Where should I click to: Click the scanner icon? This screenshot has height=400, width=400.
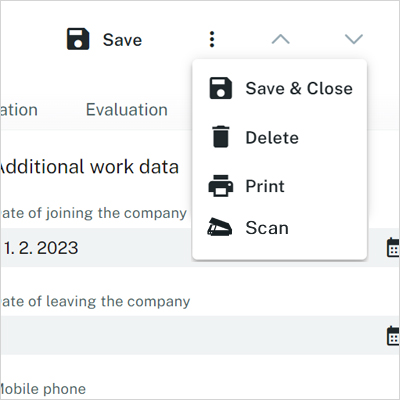220,227
